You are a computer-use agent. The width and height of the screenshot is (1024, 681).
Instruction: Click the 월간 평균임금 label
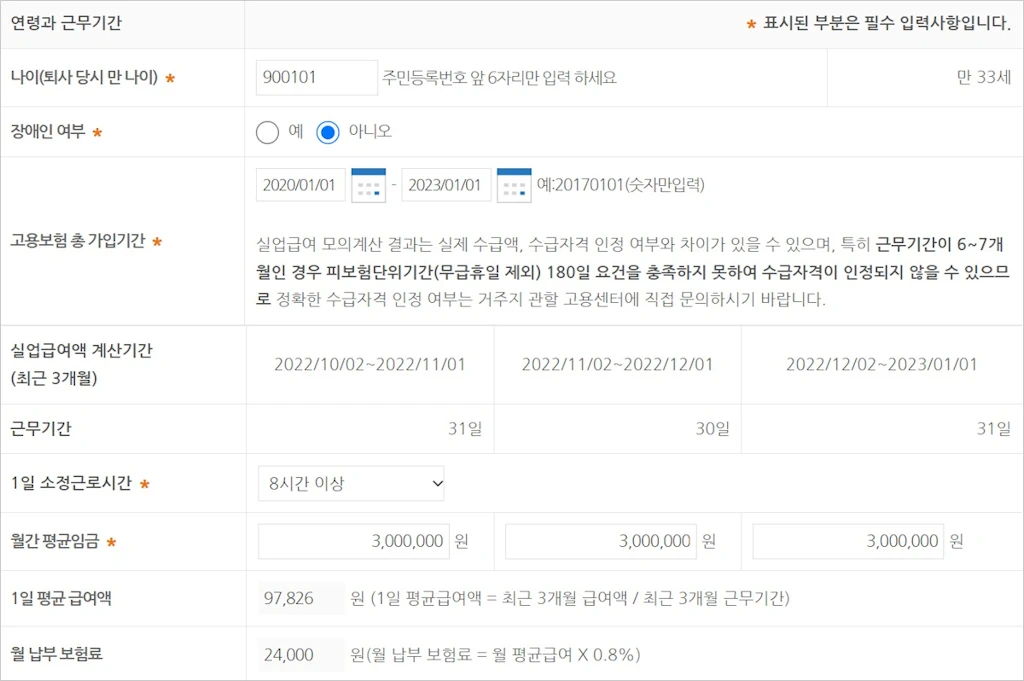point(55,541)
